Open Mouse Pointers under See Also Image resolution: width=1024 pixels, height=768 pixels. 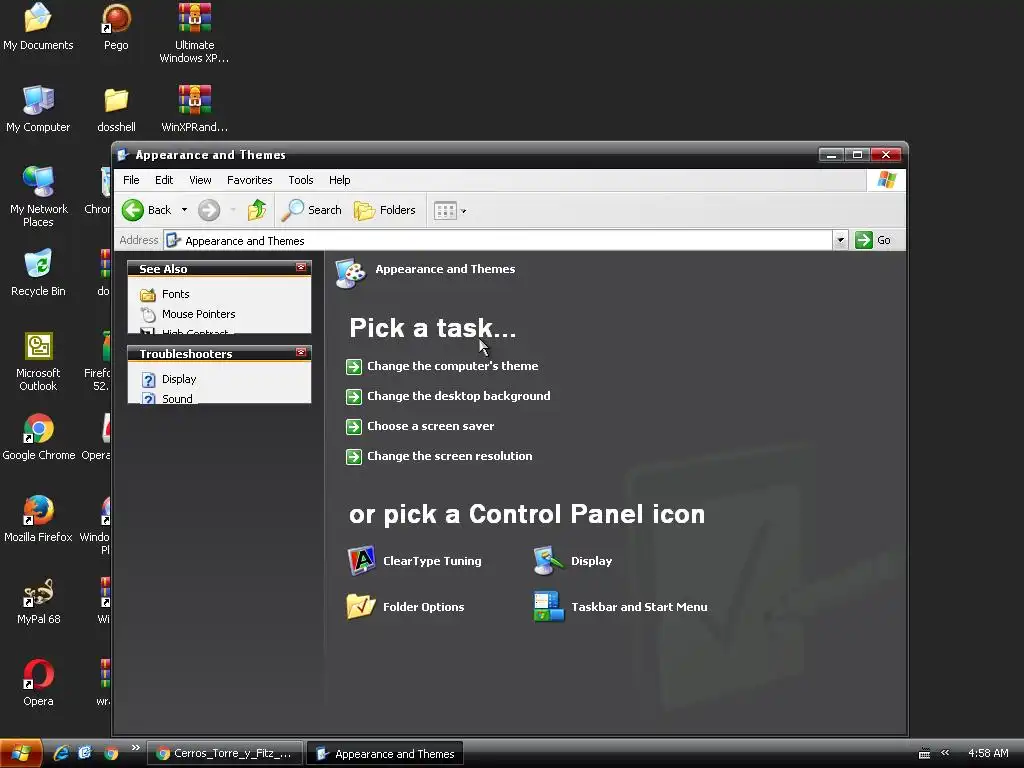pyautogui.click(x=188, y=314)
